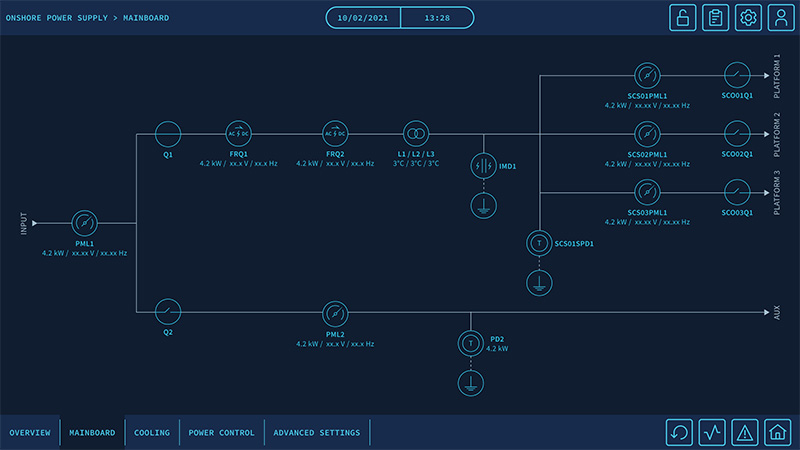Select the PML2 power meter symbol
The width and height of the screenshot is (800, 450).
tap(335, 314)
